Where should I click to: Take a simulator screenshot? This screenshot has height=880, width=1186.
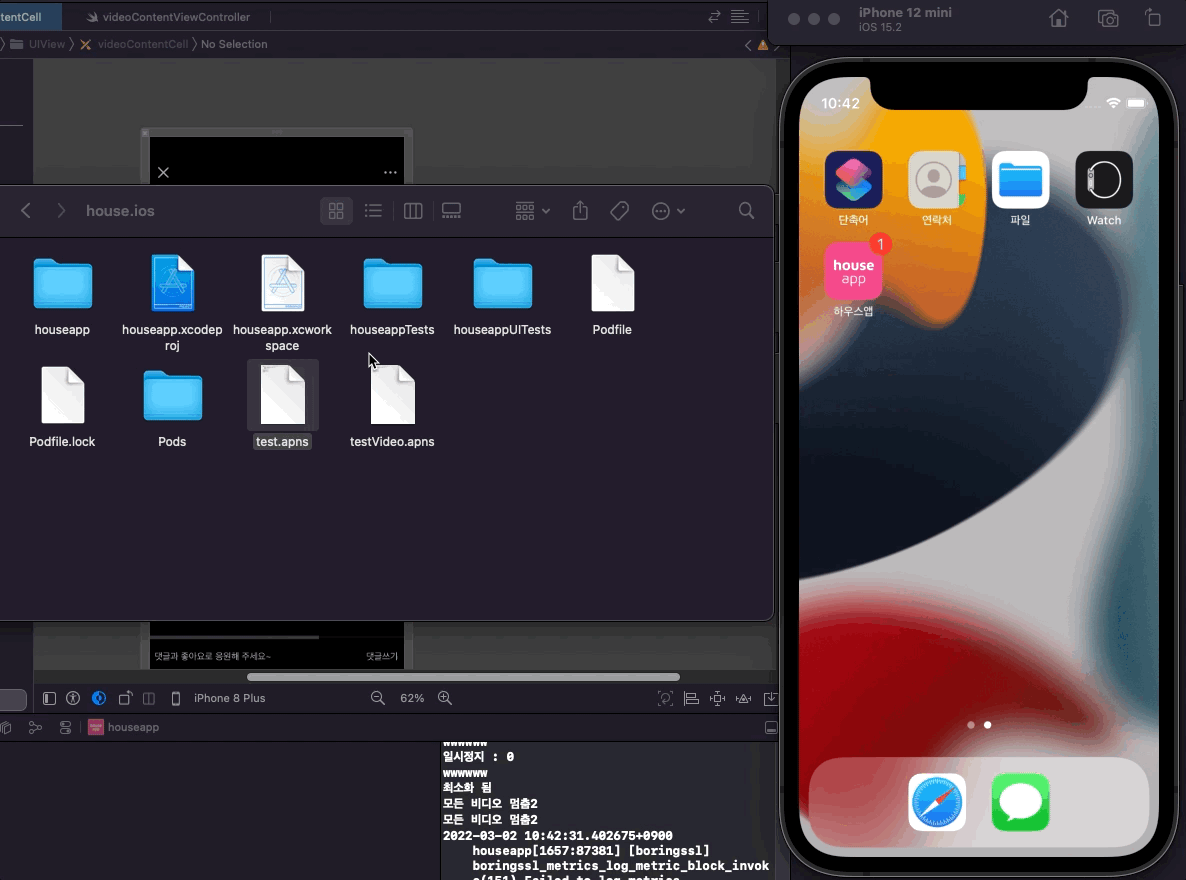pyautogui.click(x=1107, y=19)
